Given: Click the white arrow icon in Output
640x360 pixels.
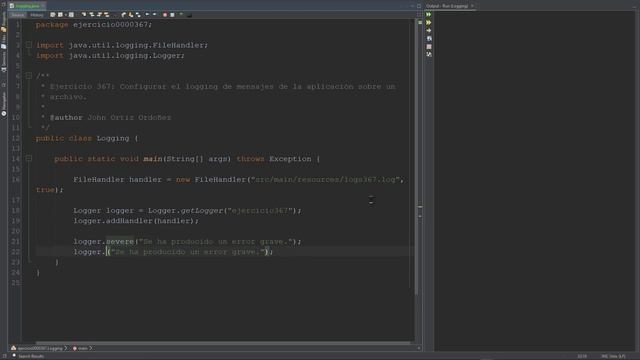Looking at the screenshot, I should click(x=429, y=30).
